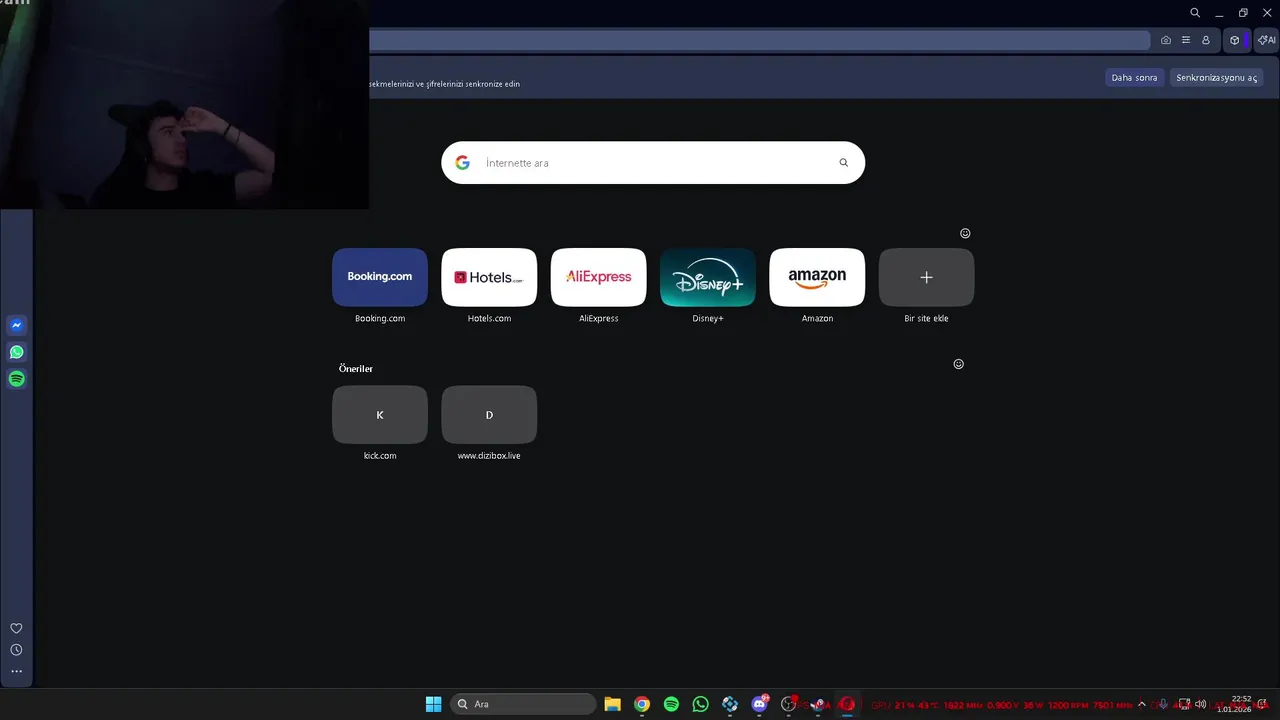Click the smiley icon above speed dial tiles

[965, 233]
